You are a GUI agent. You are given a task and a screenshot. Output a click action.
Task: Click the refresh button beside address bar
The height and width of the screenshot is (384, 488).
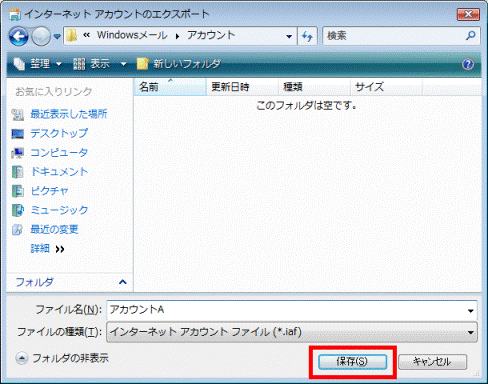[307, 36]
